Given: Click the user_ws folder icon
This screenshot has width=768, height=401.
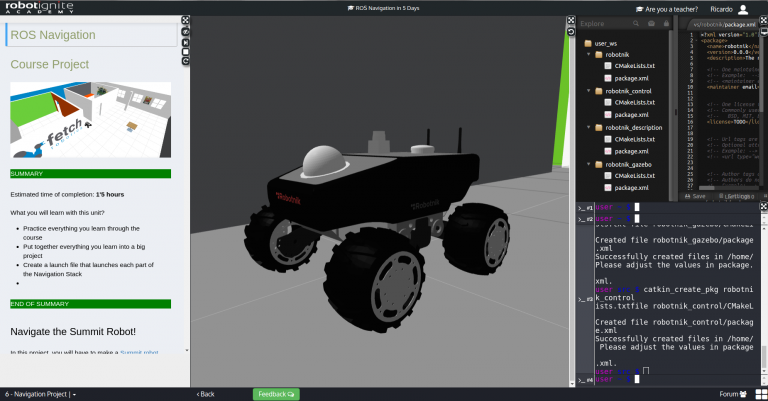Looking at the screenshot, I should (588, 43).
